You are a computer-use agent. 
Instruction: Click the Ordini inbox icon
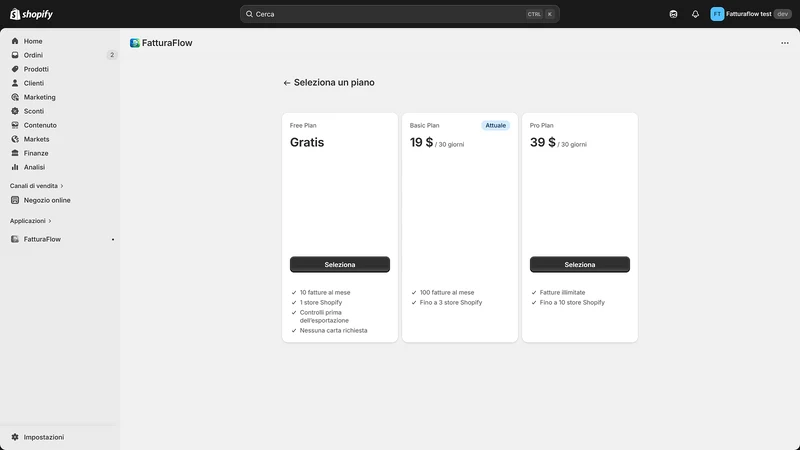coord(15,55)
